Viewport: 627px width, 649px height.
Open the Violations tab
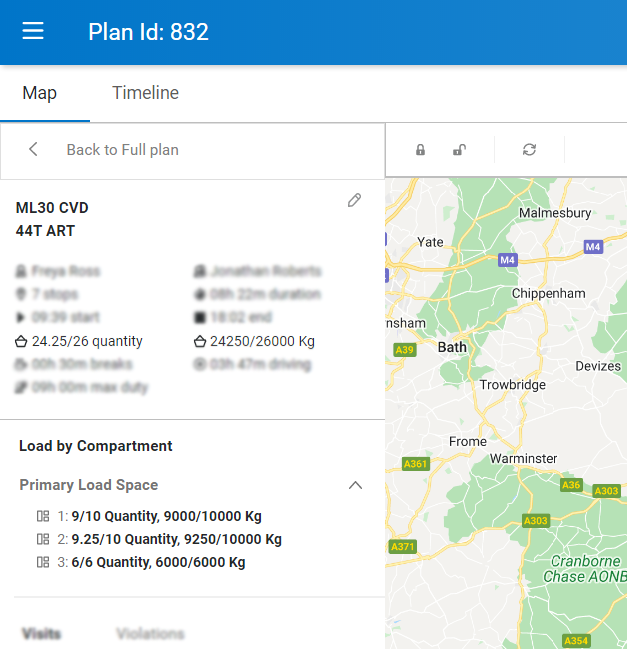click(150, 633)
